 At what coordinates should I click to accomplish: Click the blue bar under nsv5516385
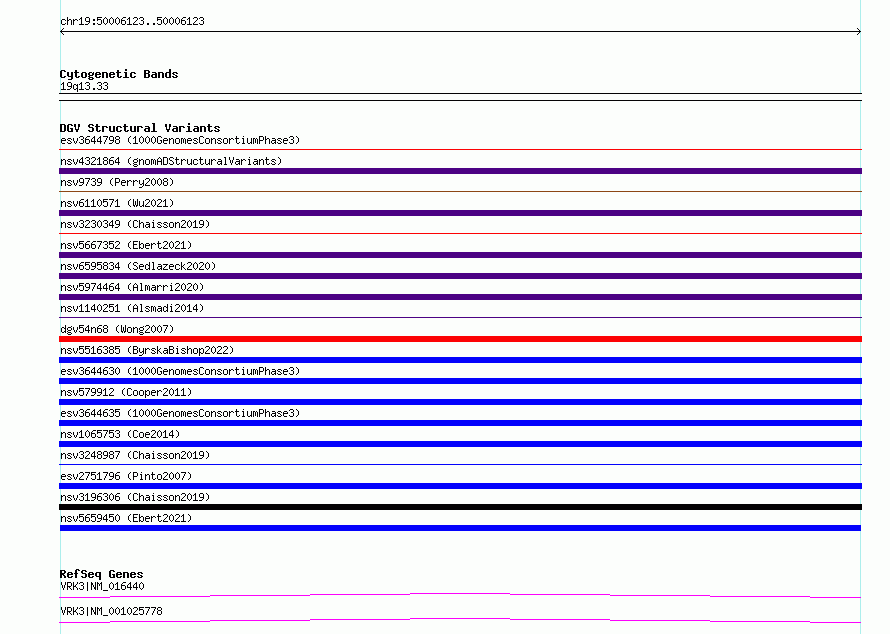pos(460,360)
